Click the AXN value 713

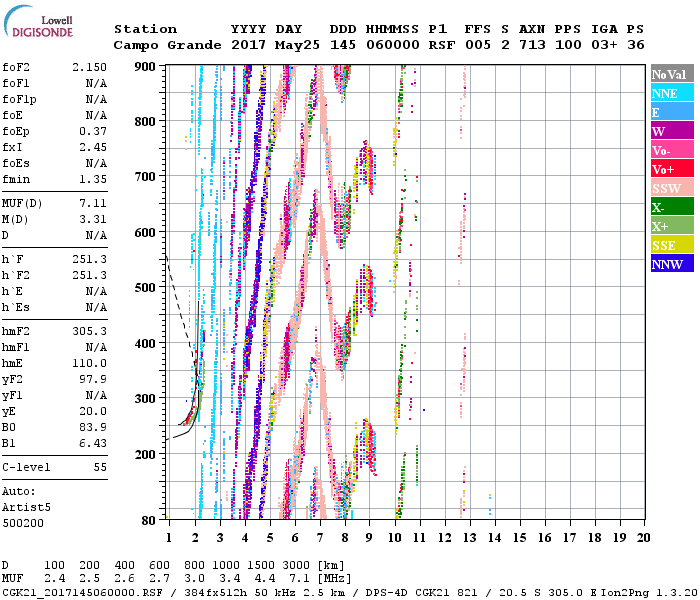pos(532,45)
